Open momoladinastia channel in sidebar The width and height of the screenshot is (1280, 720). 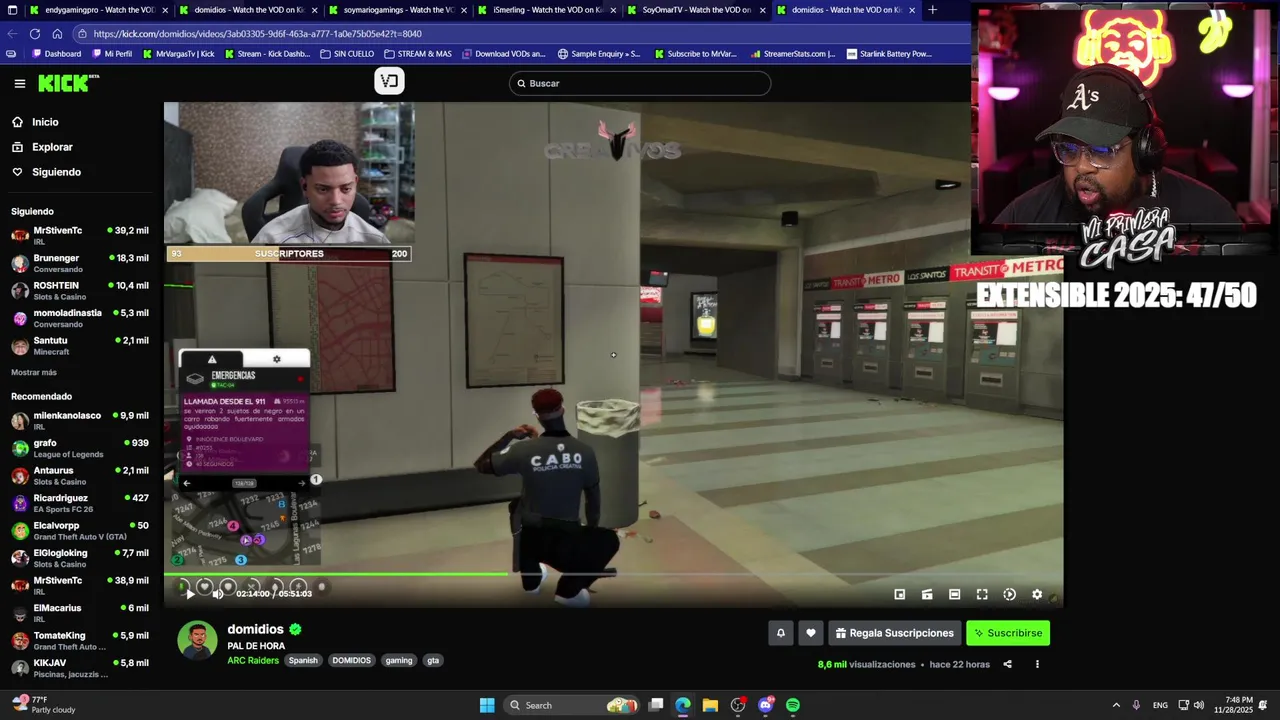pos(80,318)
